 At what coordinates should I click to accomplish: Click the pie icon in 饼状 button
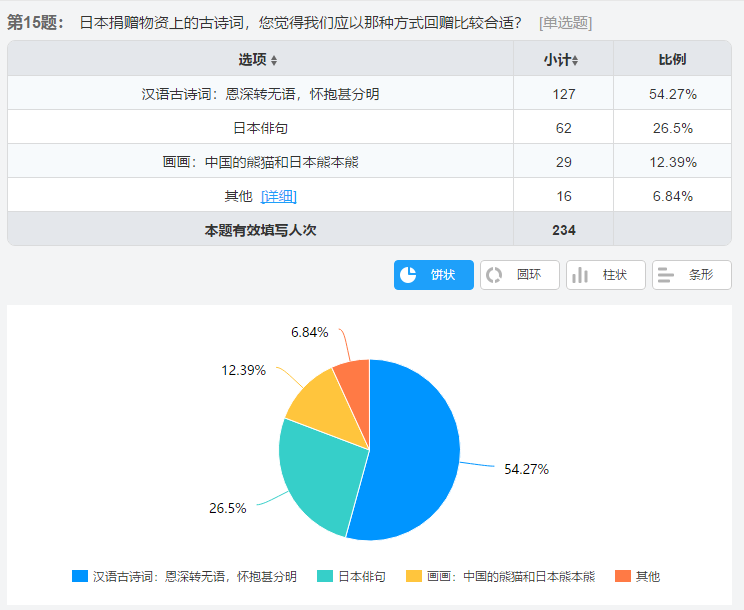click(x=408, y=275)
